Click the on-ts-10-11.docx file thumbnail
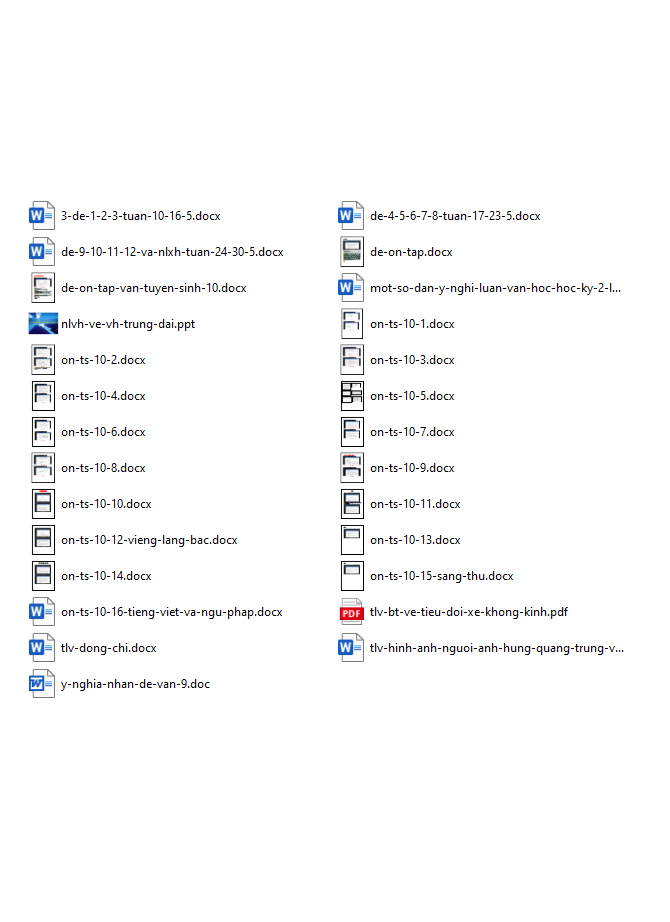 [x=351, y=504]
